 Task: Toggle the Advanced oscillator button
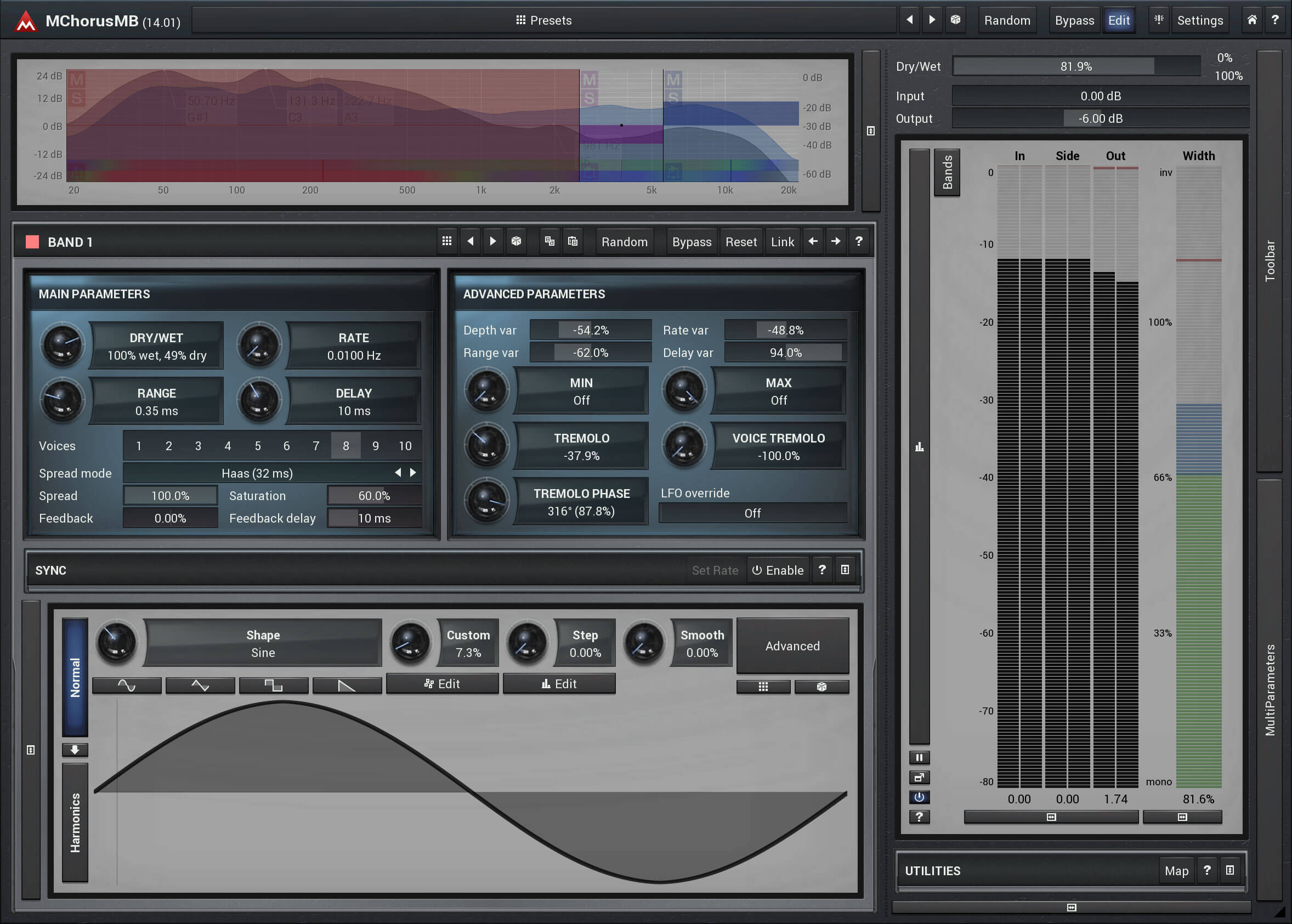tap(792, 646)
